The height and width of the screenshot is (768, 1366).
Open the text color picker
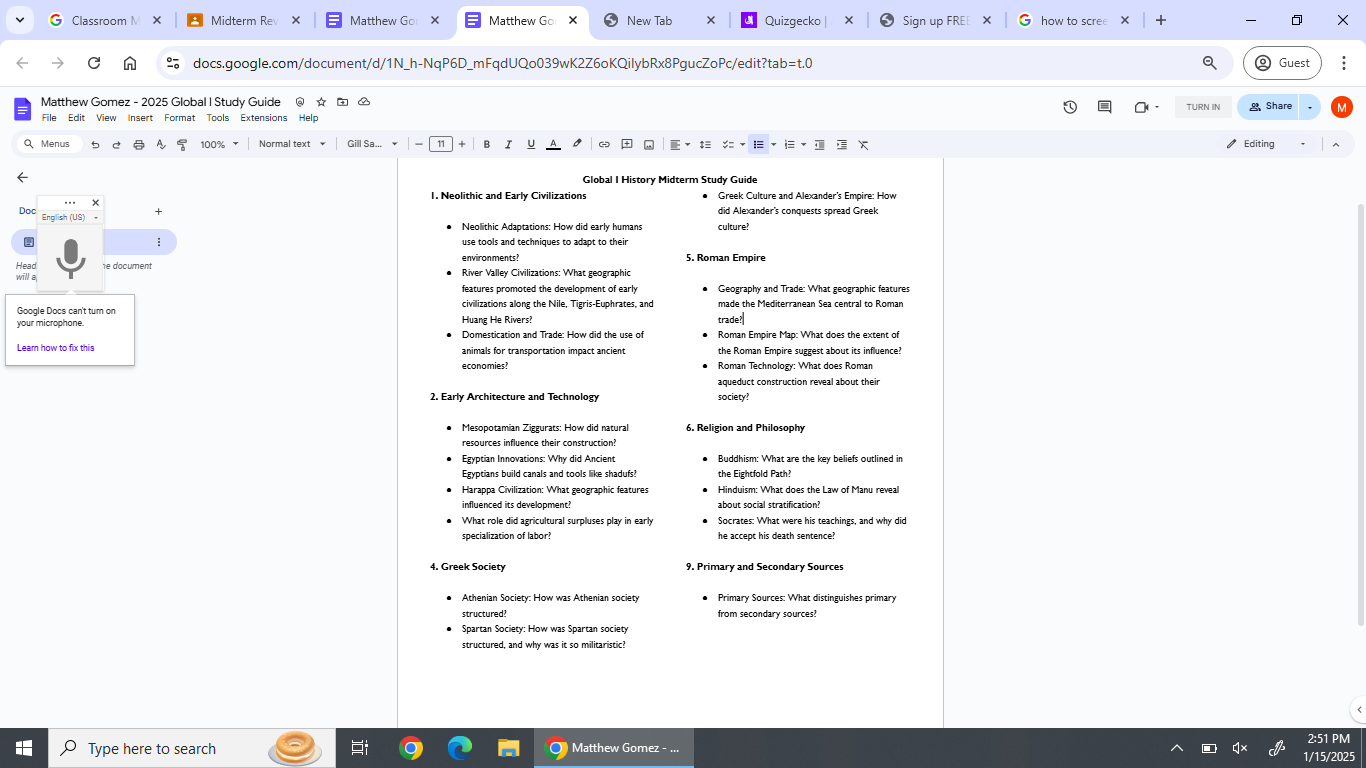pyautogui.click(x=553, y=144)
